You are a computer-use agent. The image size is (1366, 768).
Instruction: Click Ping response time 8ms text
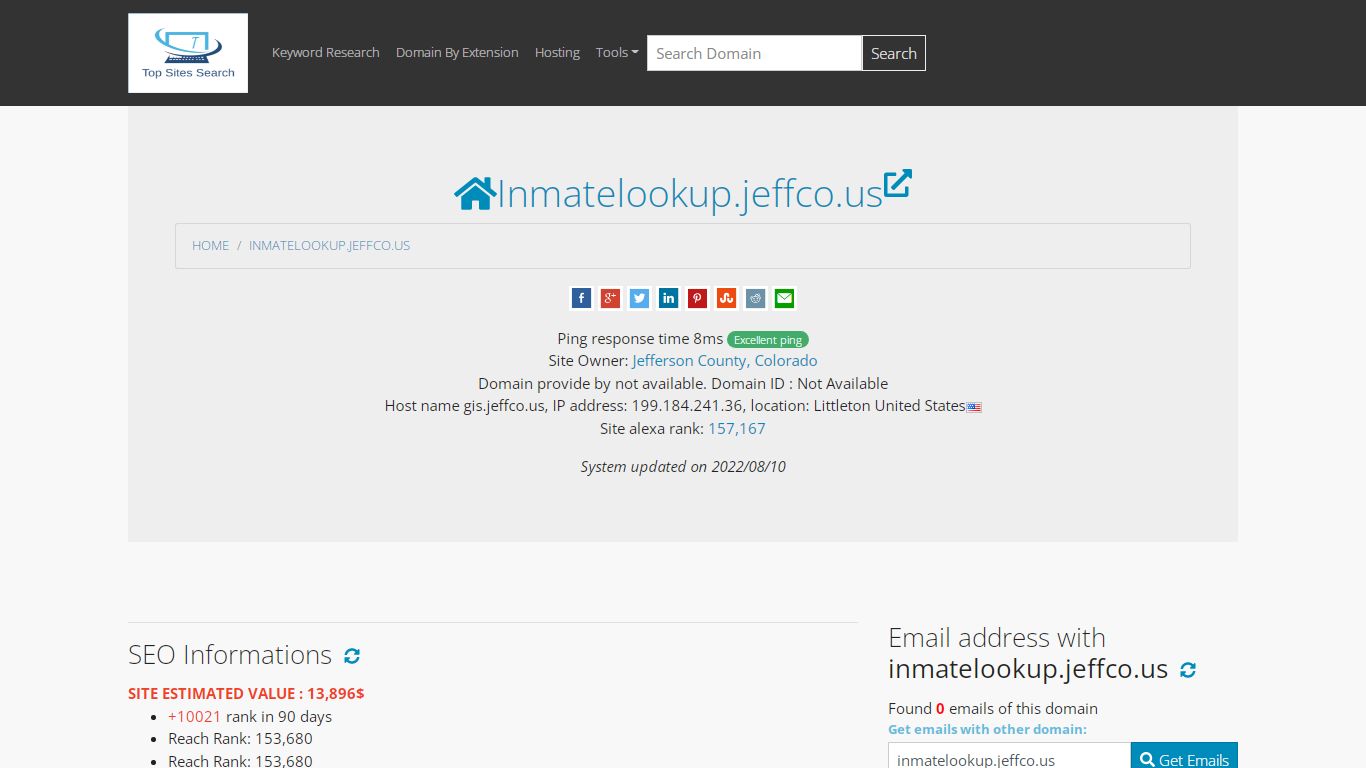click(x=640, y=339)
